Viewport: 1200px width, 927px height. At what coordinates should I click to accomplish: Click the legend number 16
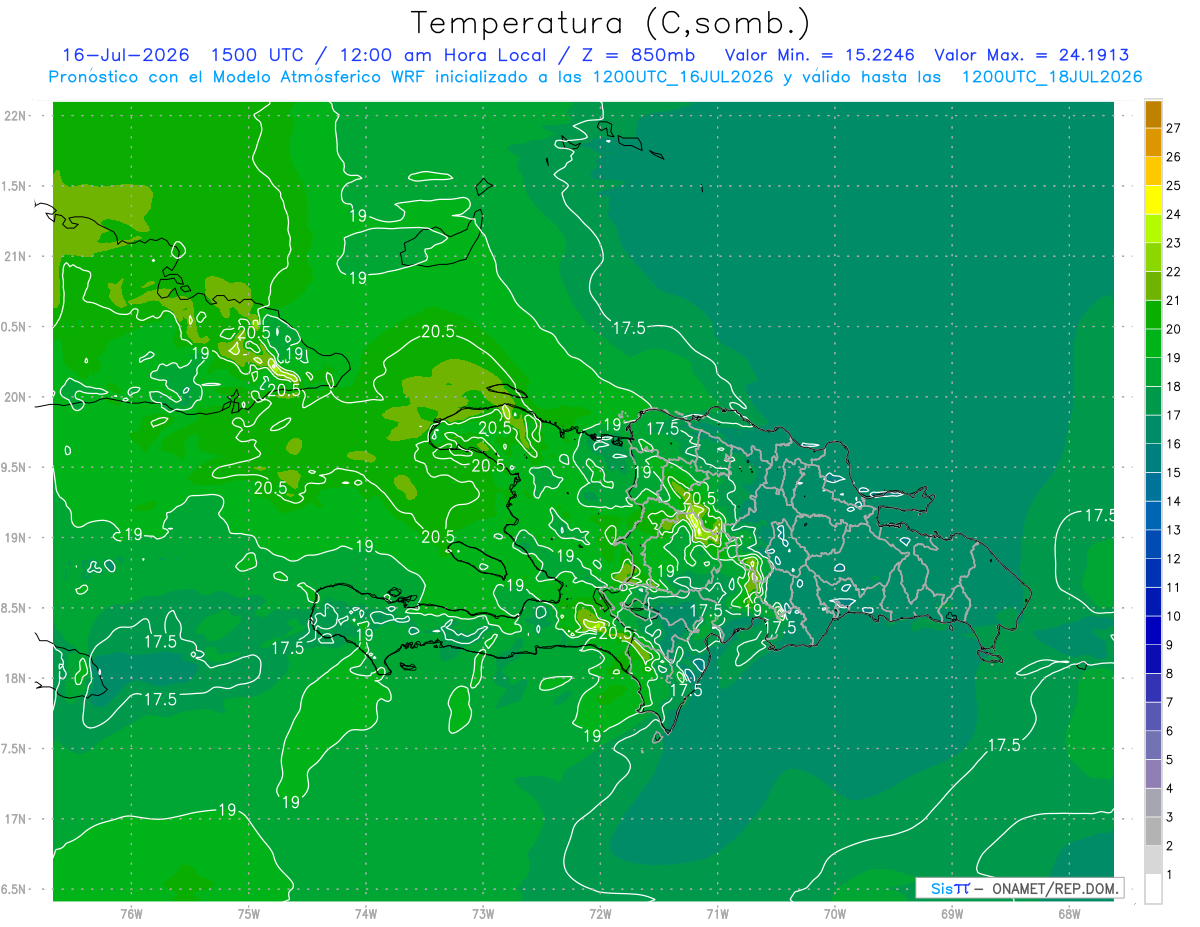pos(1174,444)
